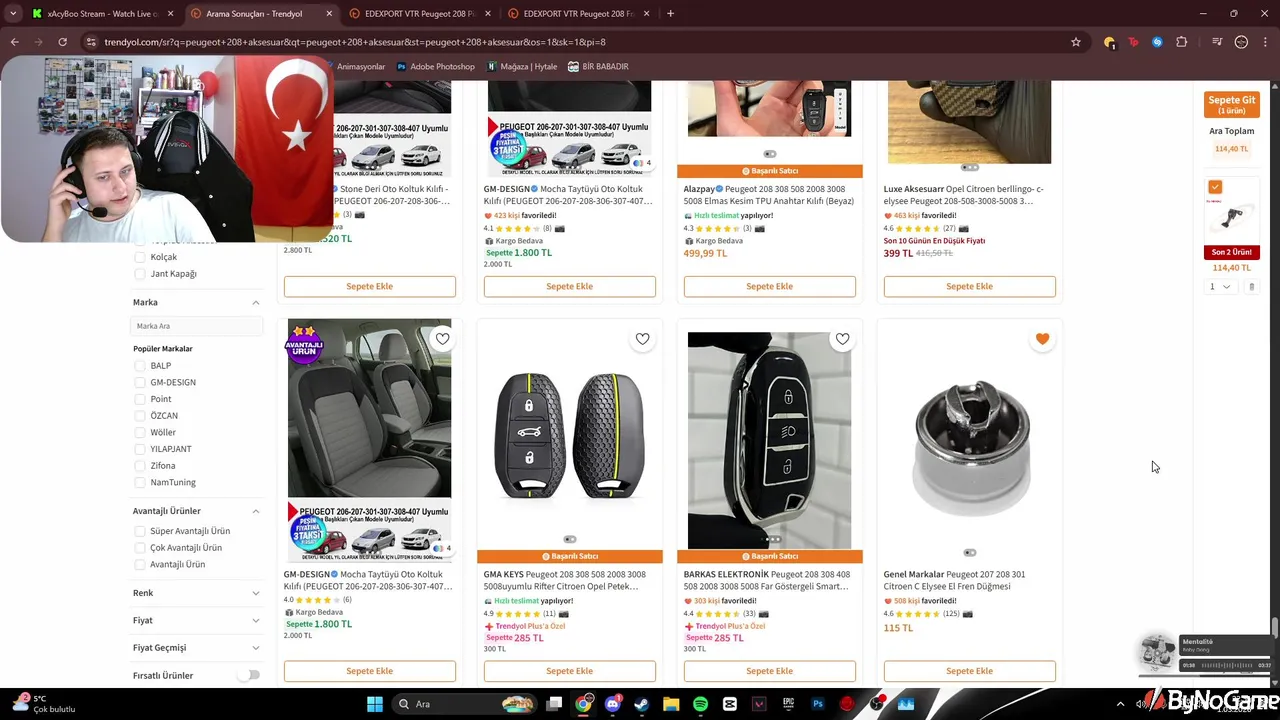
Task: Open Spotify from the taskbar
Action: [x=700, y=704]
